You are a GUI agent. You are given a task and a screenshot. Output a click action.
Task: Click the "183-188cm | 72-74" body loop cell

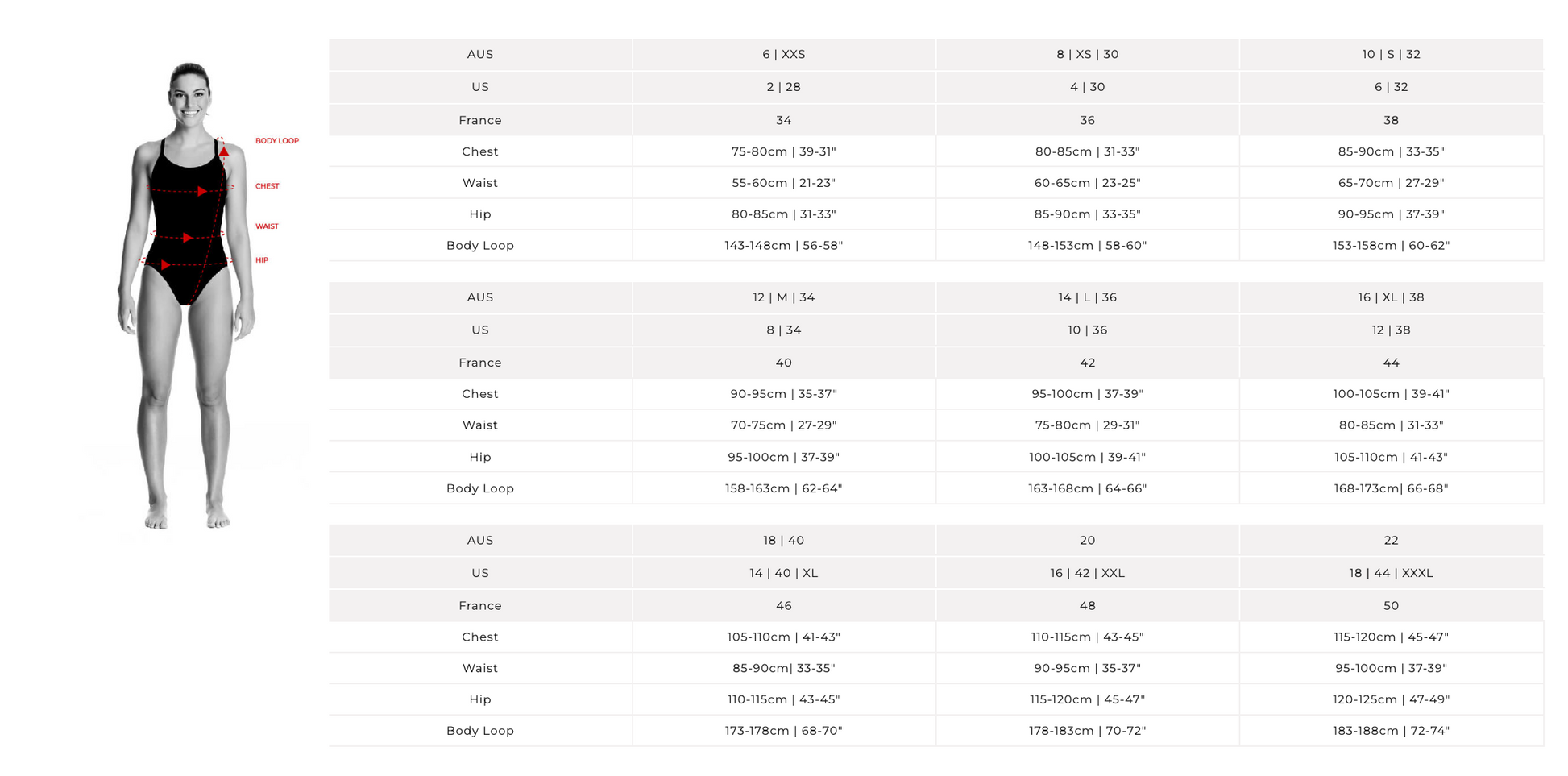[1391, 731]
